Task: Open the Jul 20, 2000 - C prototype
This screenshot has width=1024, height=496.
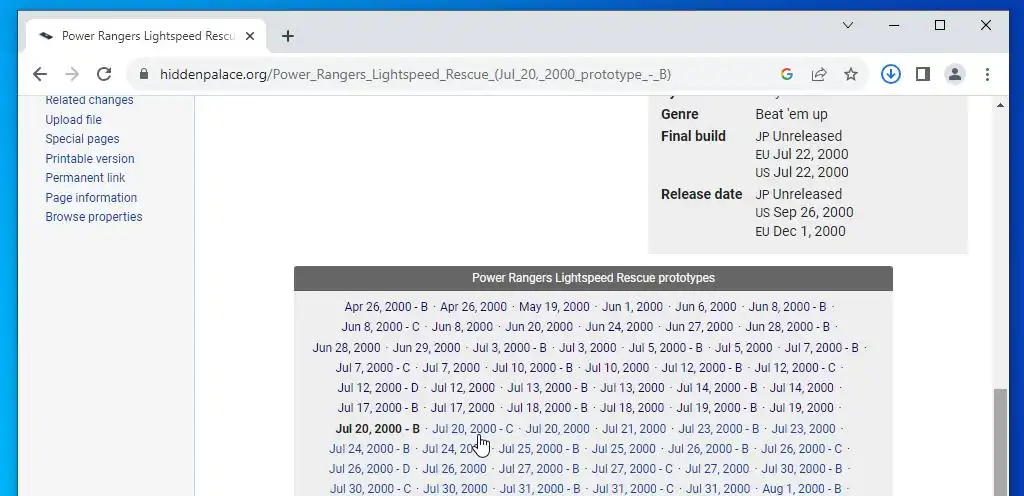Action: (x=473, y=429)
